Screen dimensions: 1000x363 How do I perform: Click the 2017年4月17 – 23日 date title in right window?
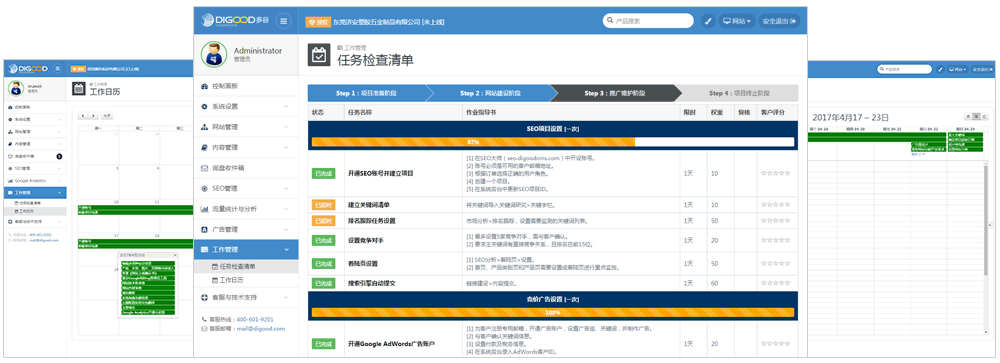pos(851,117)
